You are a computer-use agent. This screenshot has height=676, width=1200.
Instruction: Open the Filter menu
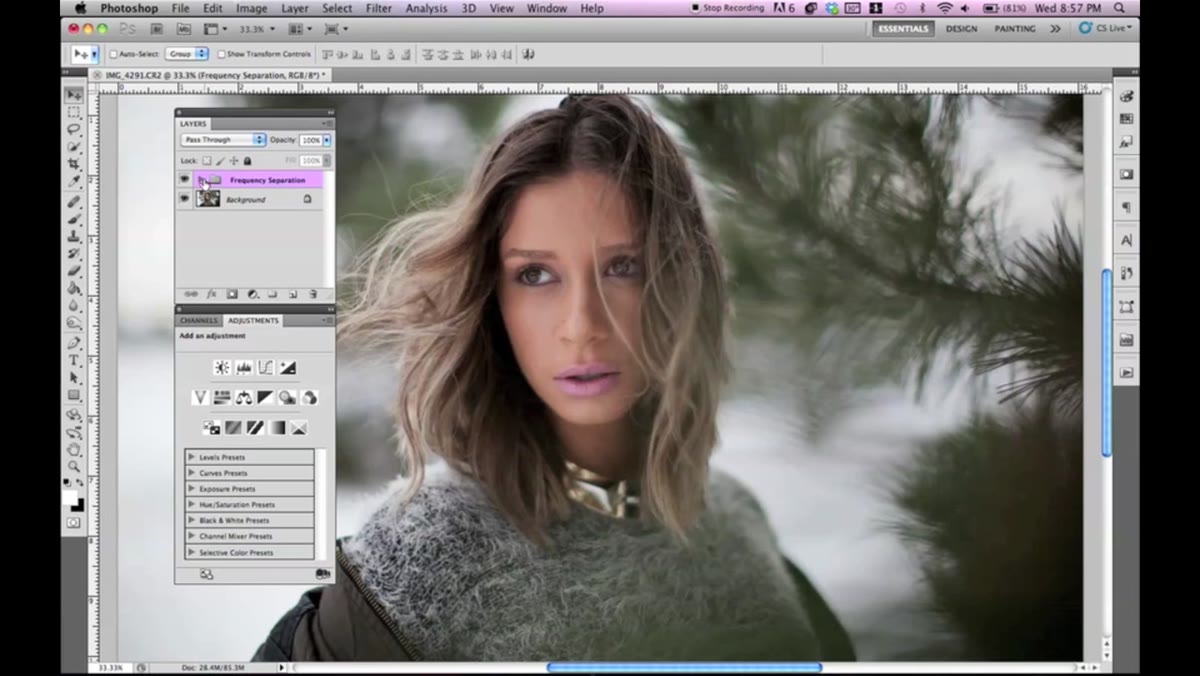point(378,8)
